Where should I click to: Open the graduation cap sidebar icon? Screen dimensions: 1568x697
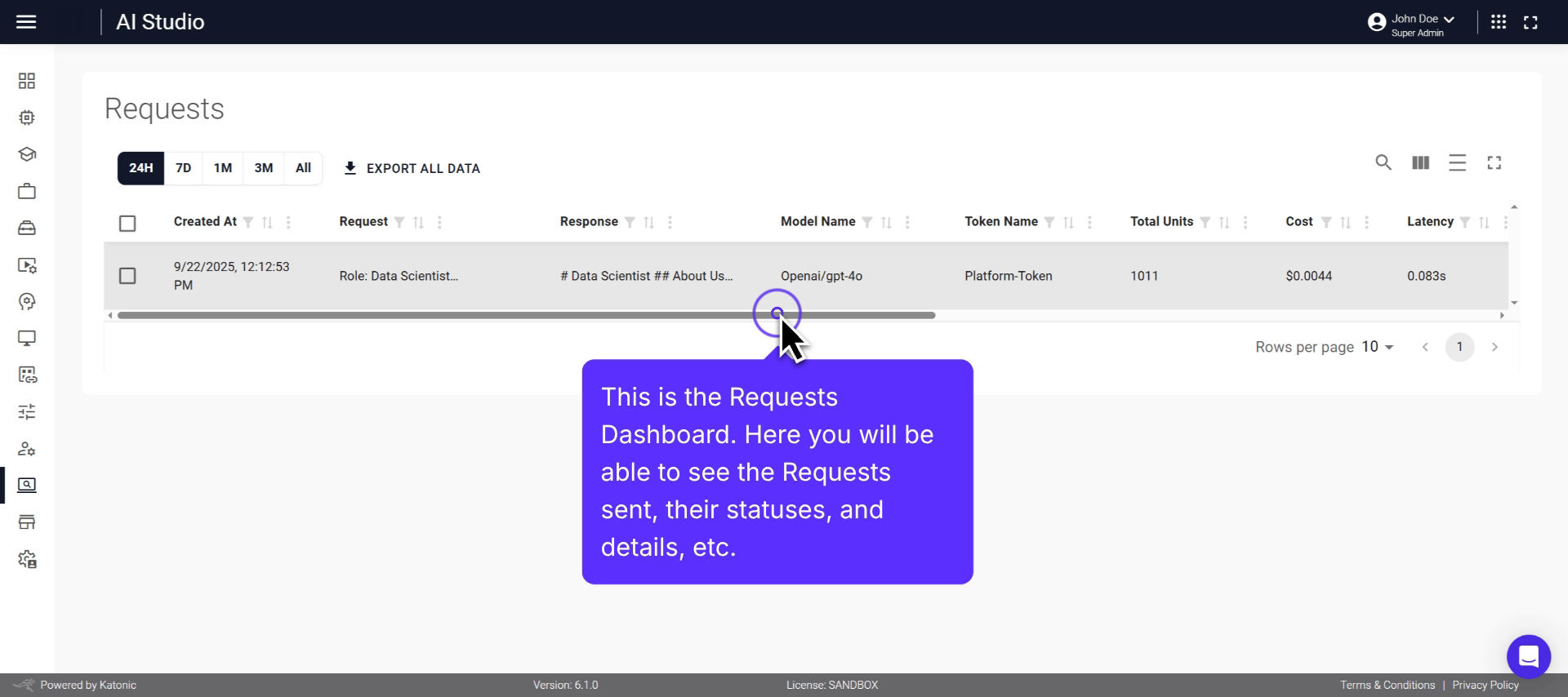[27, 154]
